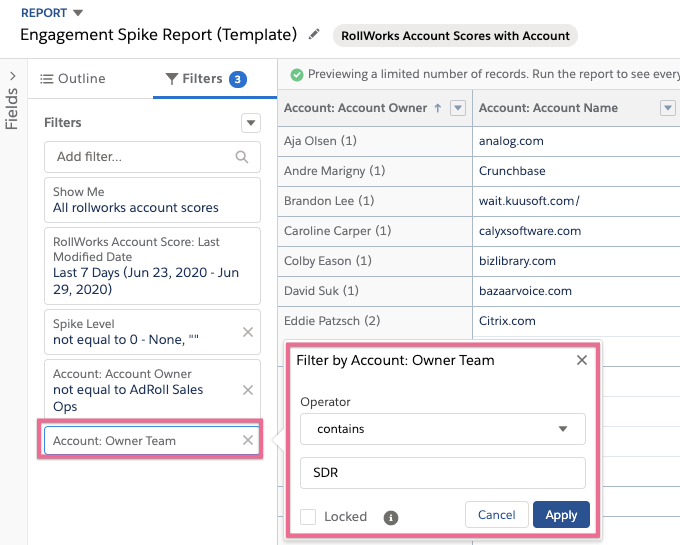Open the contains operator dropdown
Screen dimensions: 680x545
point(443,429)
